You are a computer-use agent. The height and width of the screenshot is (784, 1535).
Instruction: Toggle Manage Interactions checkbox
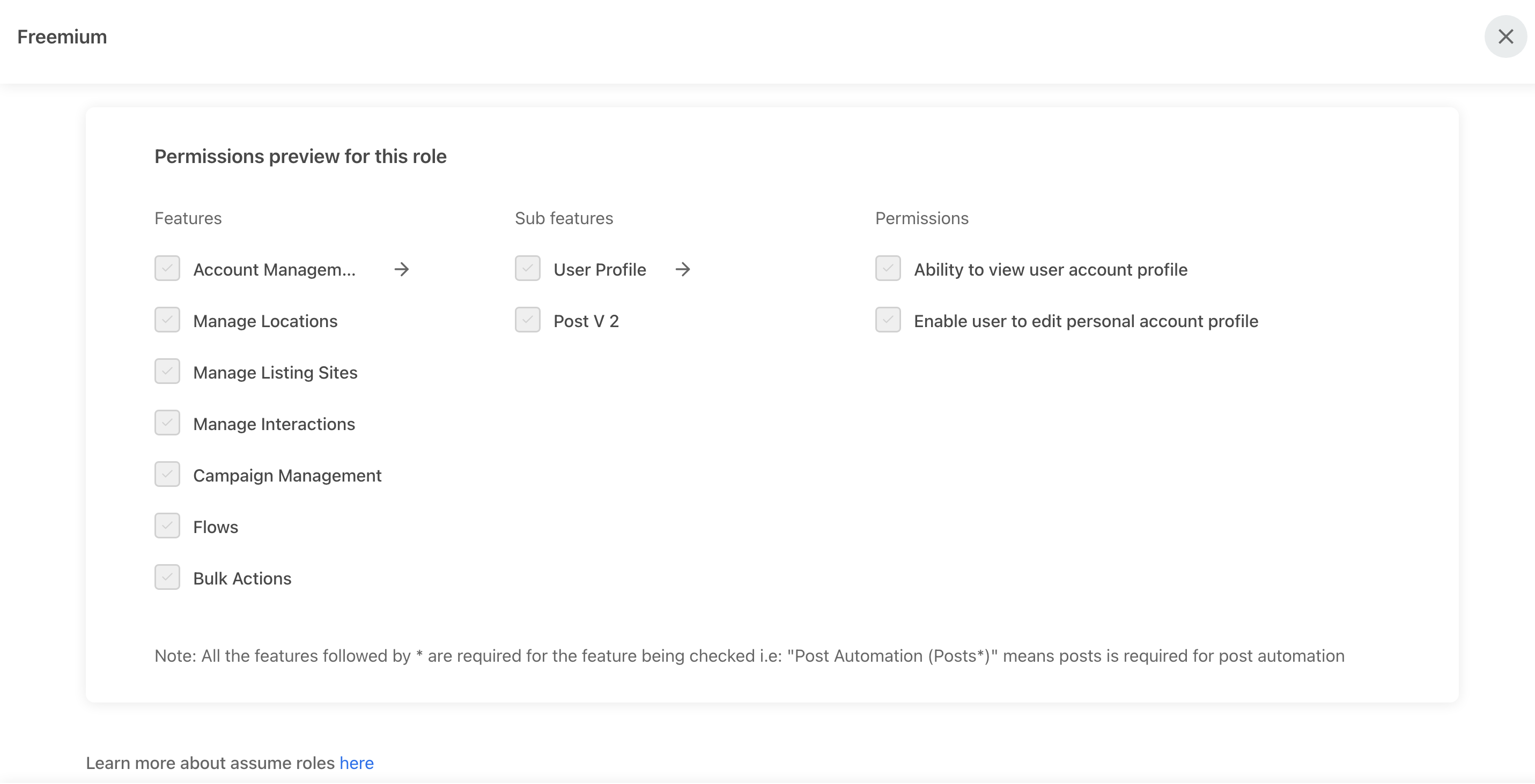[x=167, y=423]
